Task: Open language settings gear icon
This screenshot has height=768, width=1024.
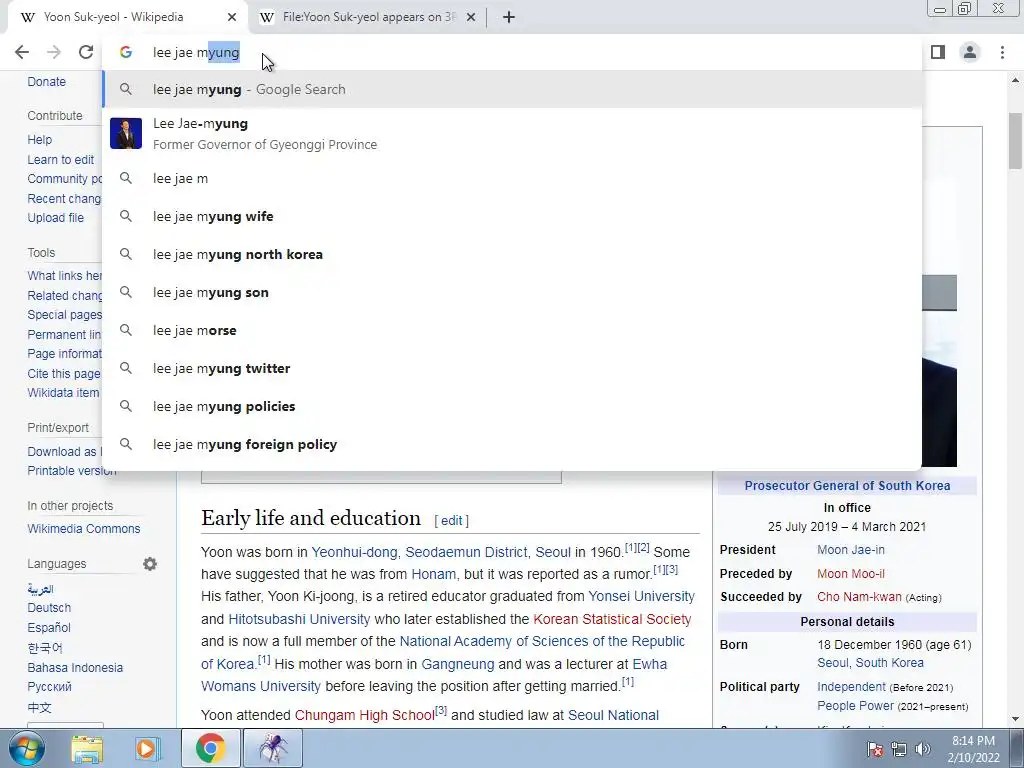Action: (x=150, y=564)
